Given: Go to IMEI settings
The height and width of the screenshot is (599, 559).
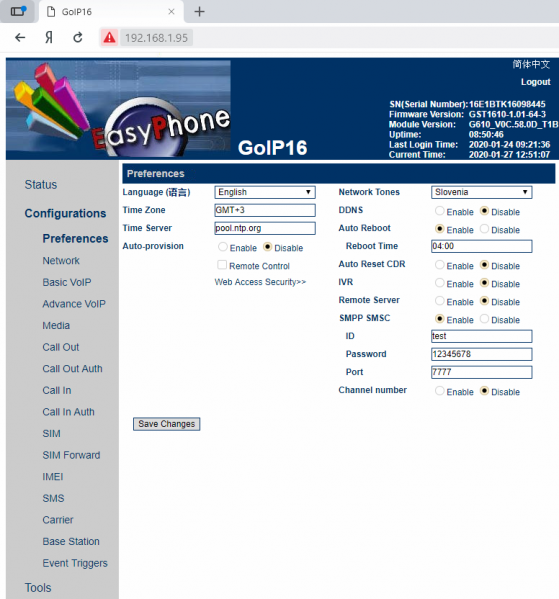Looking at the screenshot, I should pos(53,477).
